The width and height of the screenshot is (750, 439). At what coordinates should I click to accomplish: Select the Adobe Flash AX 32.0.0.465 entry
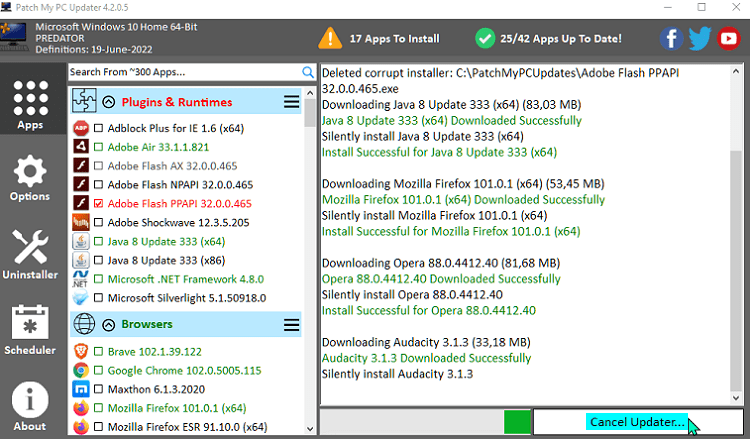tap(172, 166)
